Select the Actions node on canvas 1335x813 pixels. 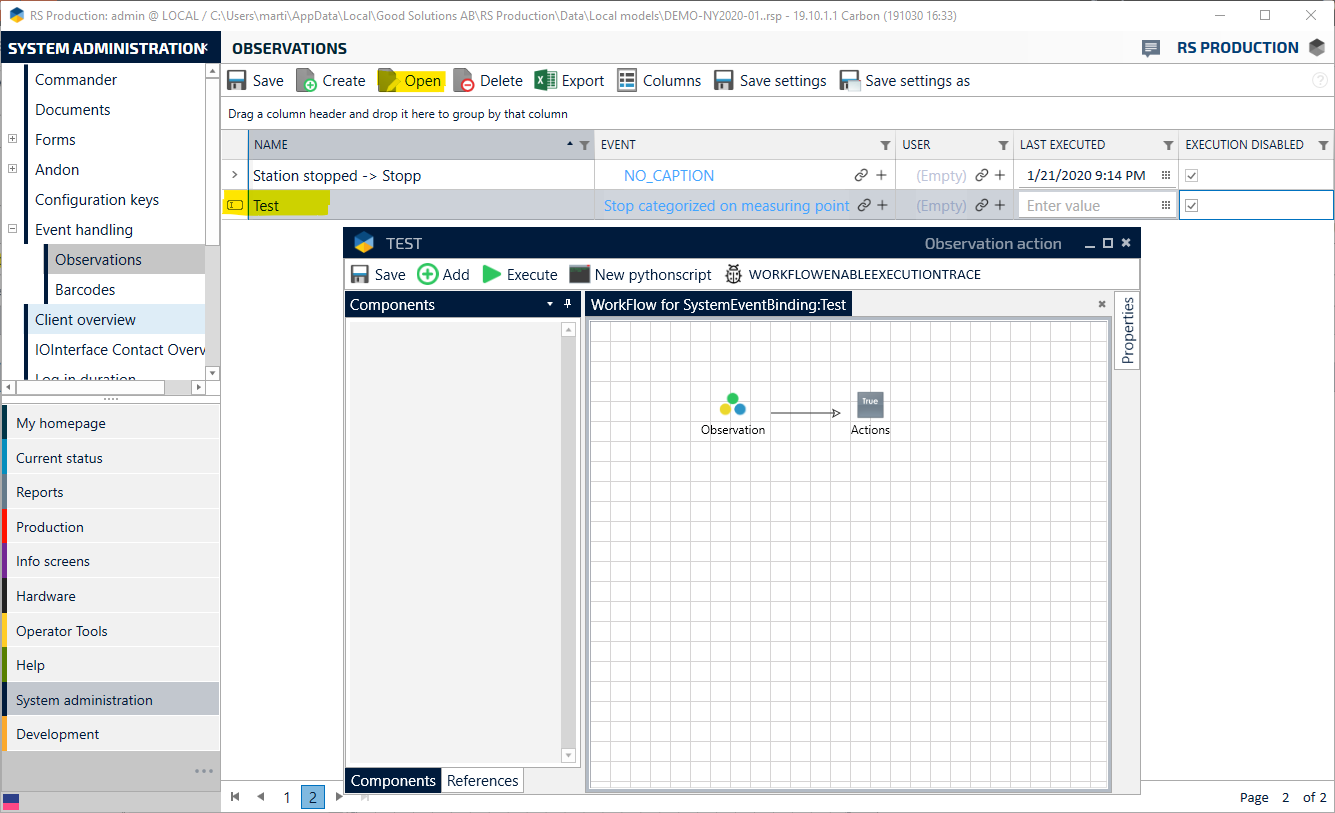(x=870, y=405)
